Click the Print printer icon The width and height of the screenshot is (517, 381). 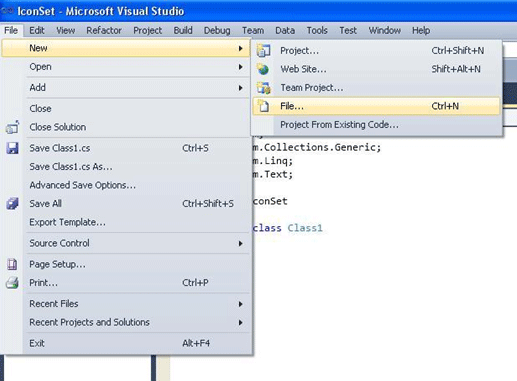[12, 283]
